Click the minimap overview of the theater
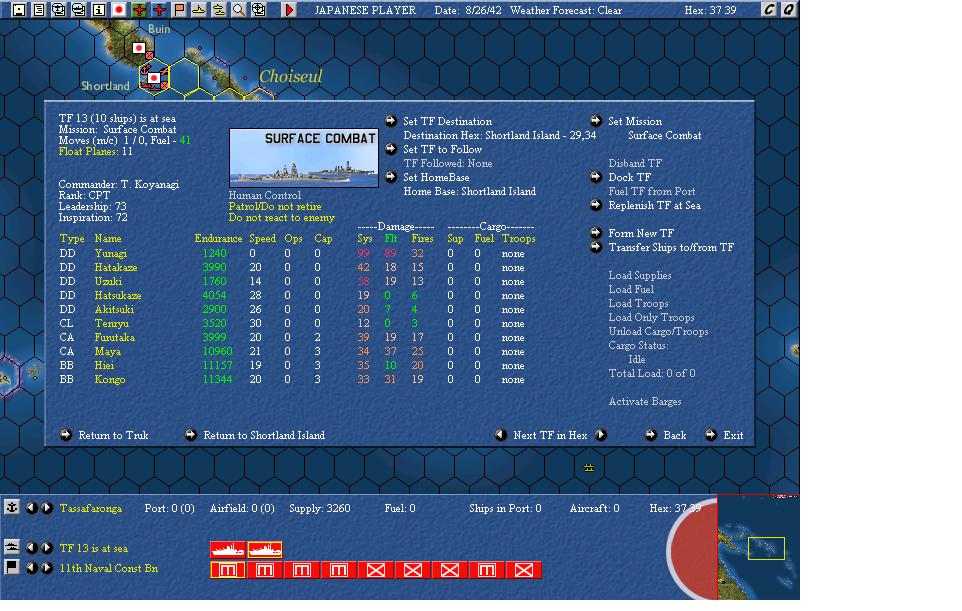962x611 pixels. pos(758,547)
